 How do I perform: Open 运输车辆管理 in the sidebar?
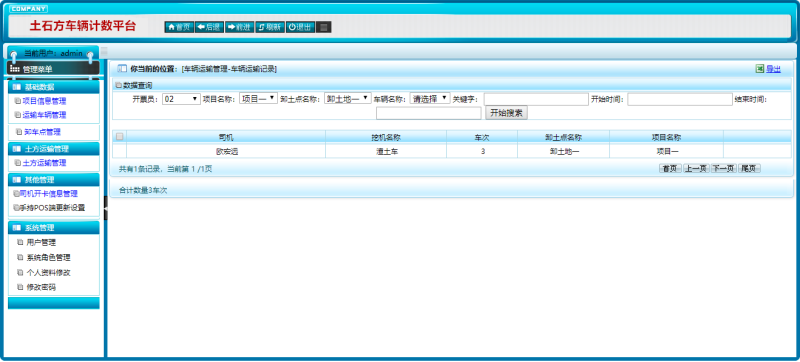pos(44,115)
